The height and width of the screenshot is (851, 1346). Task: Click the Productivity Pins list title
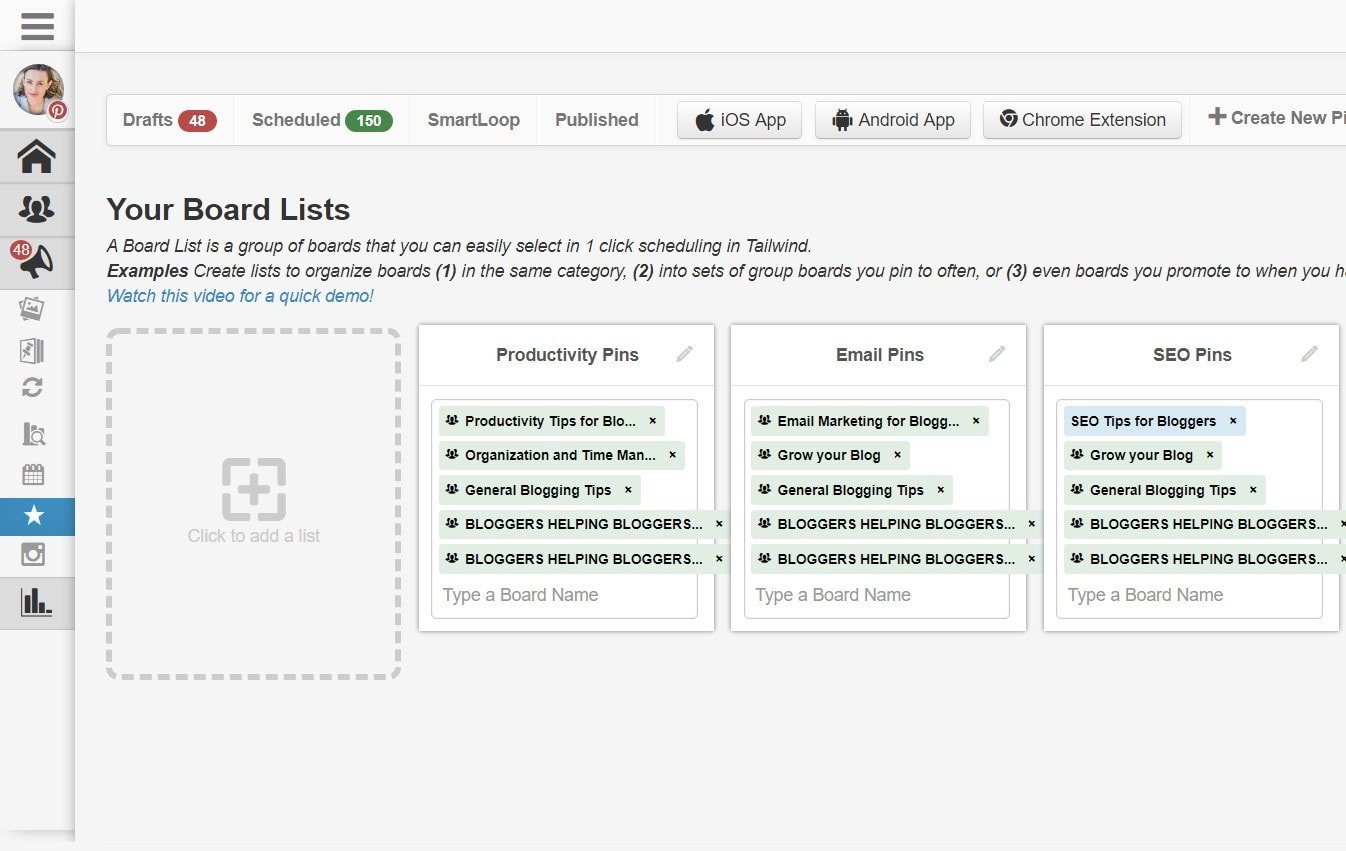pos(567,355)
